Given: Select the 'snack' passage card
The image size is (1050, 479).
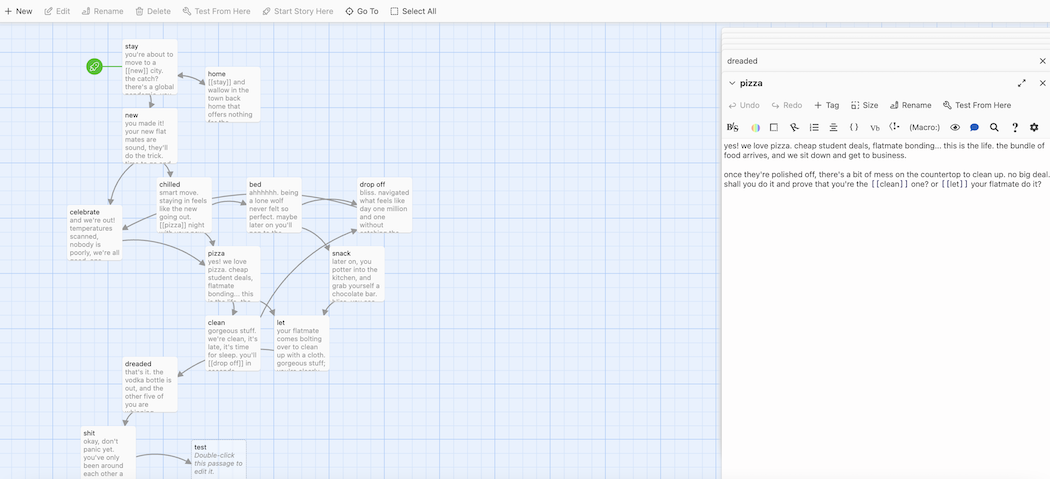Looking at the screenshot, I should (357, 274).
